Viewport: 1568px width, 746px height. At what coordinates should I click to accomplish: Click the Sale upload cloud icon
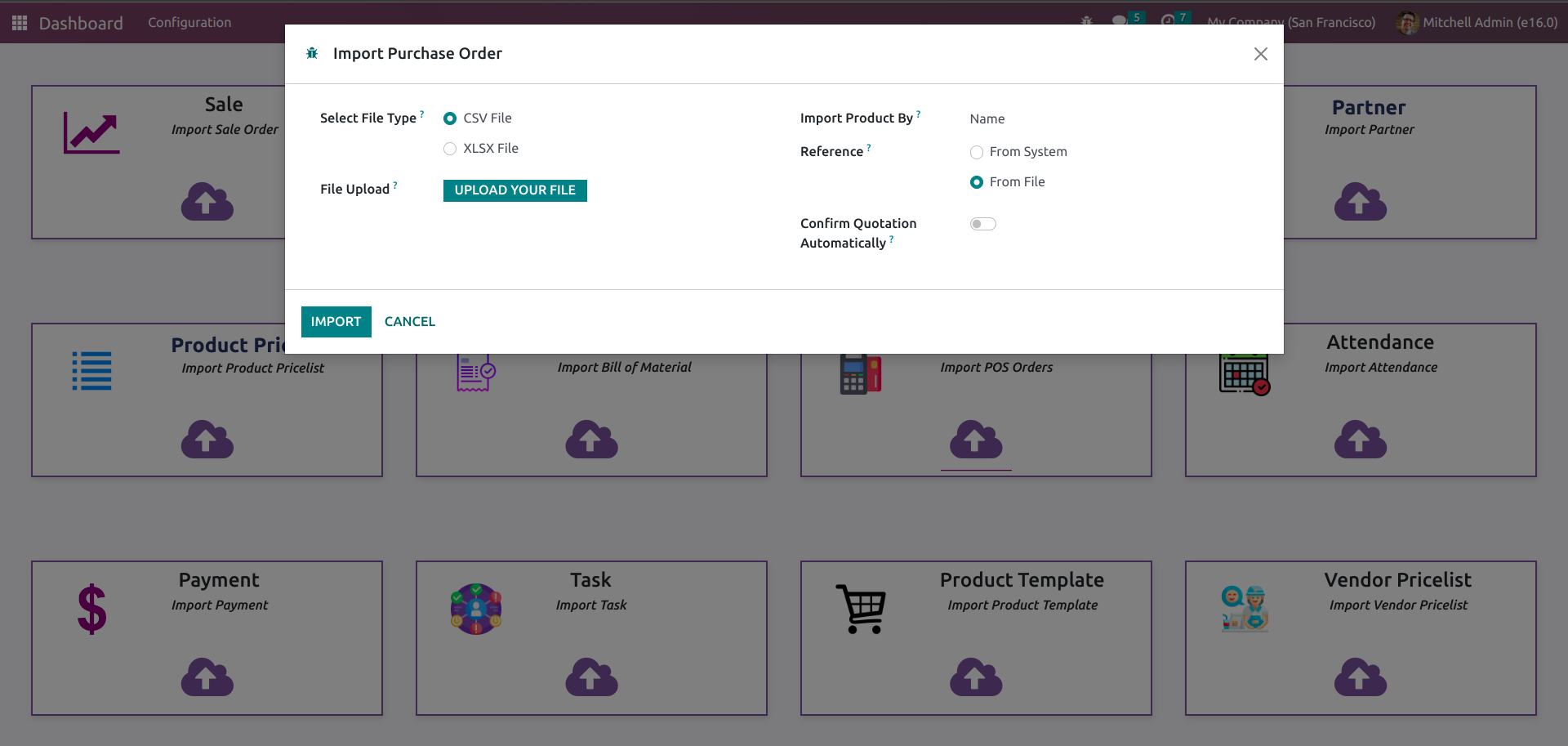coord(207,202)
